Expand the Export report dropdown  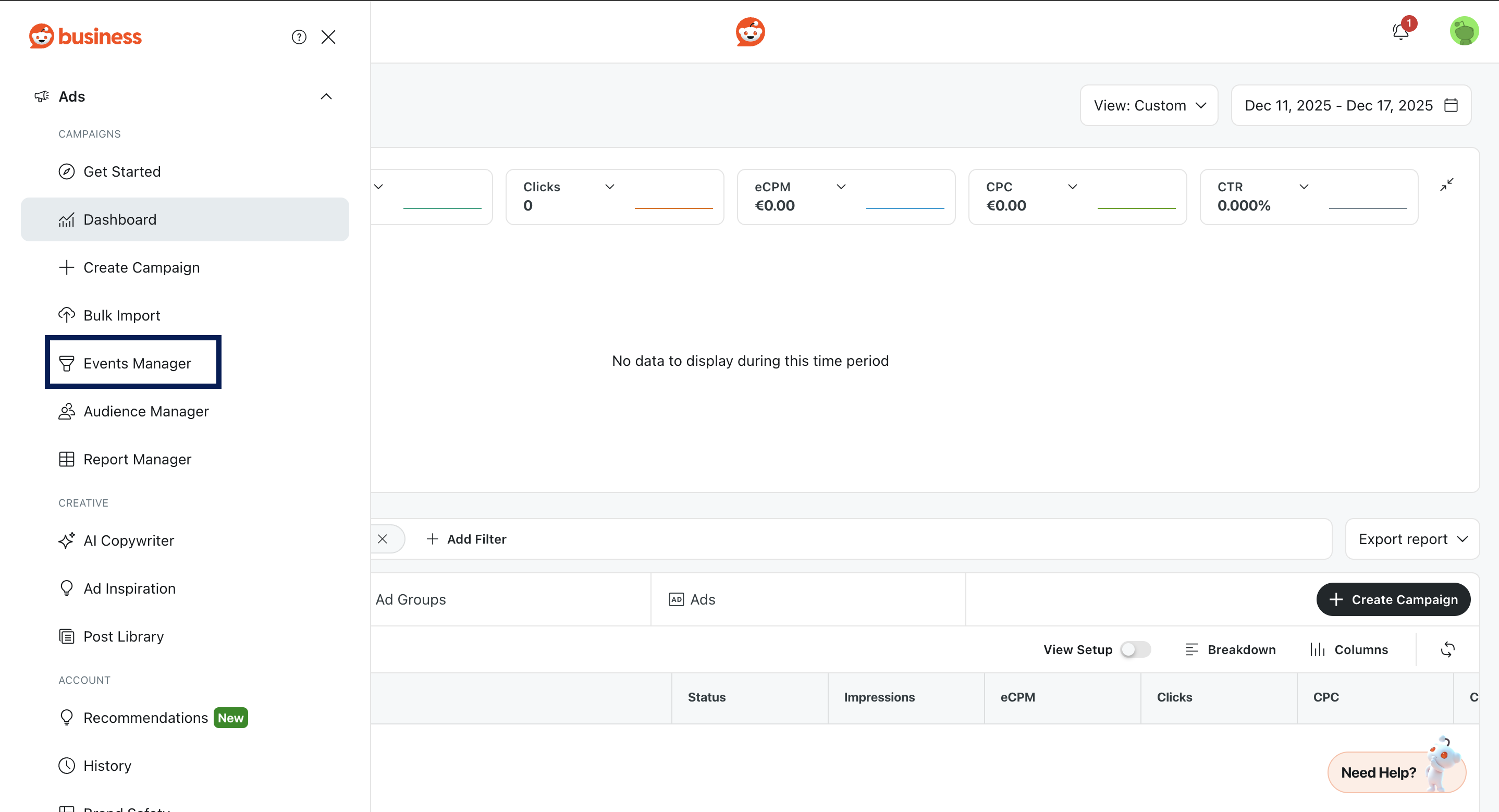tap(1412, 539)
